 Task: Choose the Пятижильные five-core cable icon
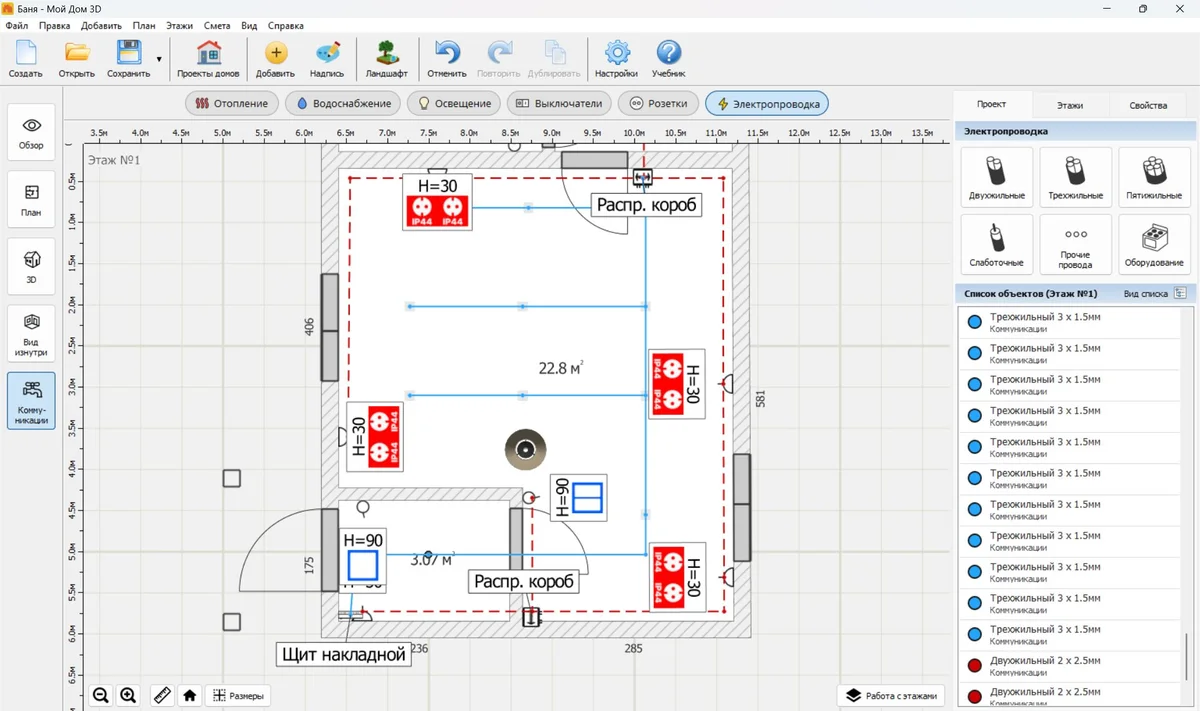click(1153, 177)
